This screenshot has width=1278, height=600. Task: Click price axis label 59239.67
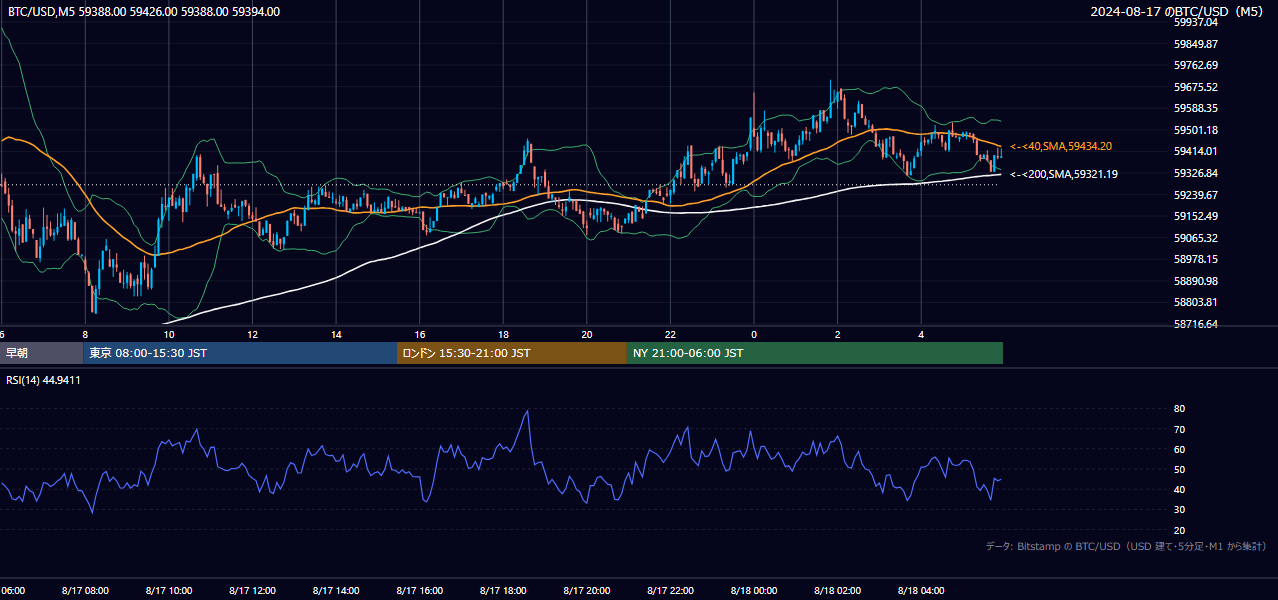[x=1196, y=195]
